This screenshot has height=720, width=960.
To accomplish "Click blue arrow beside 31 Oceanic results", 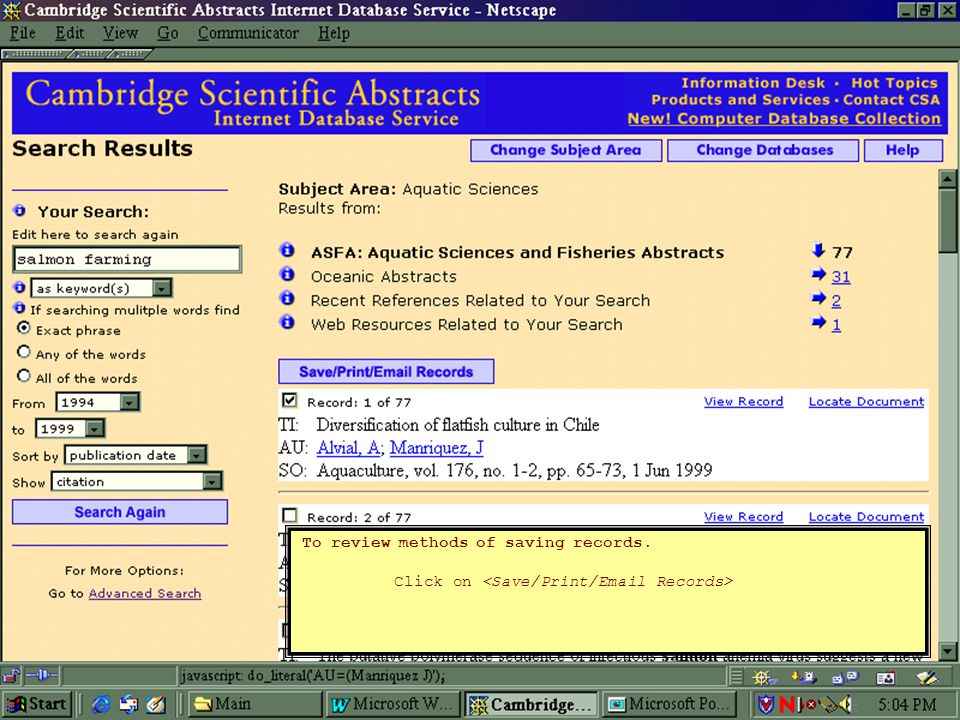I will tap(819, 274).
